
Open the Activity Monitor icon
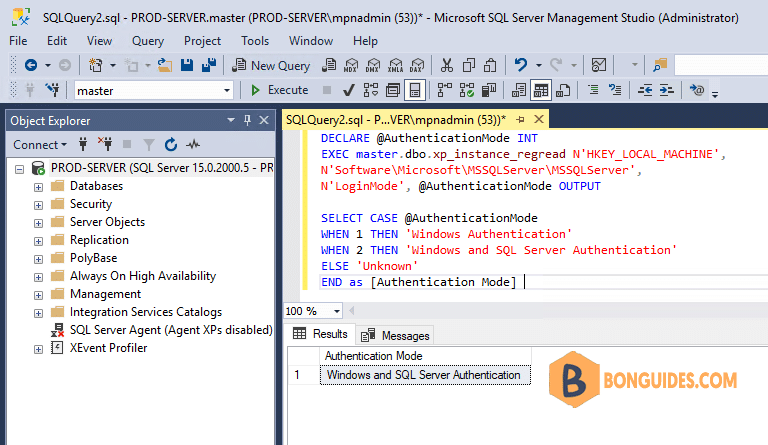pyautogui.click(x=599, y=65)
